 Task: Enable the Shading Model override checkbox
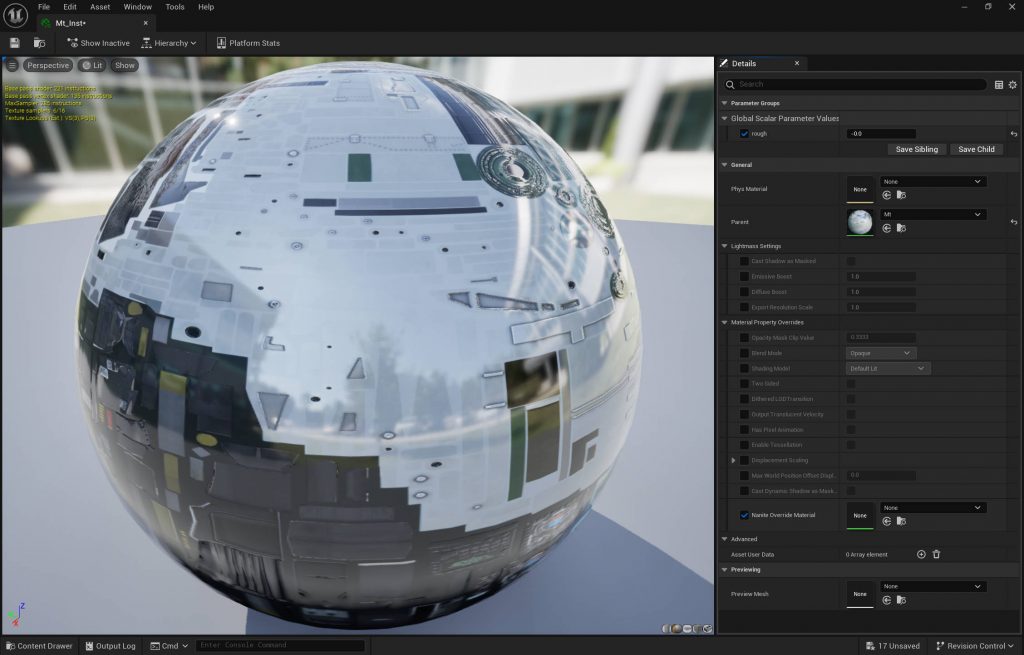pos(744,368)
